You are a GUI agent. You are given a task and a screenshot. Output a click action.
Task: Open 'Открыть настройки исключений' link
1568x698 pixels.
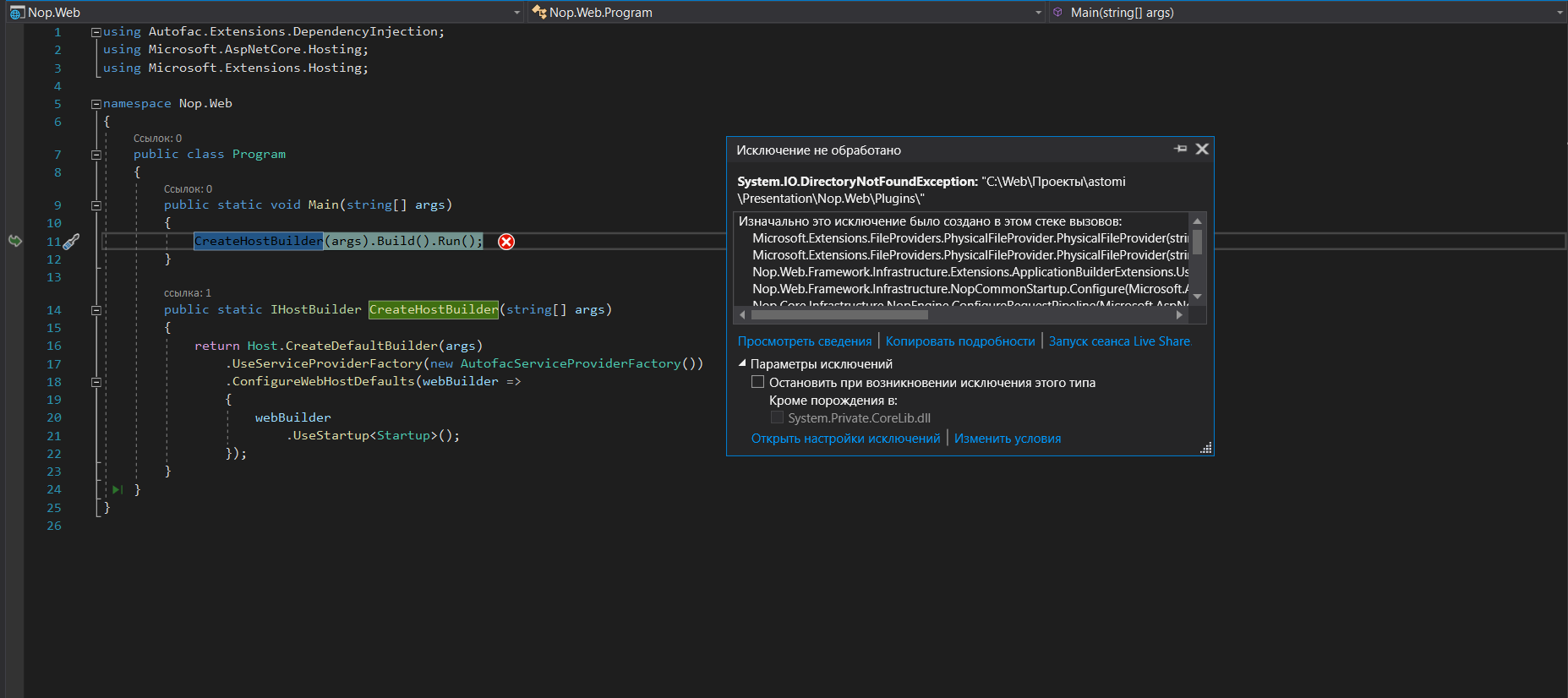click(845, 439)
